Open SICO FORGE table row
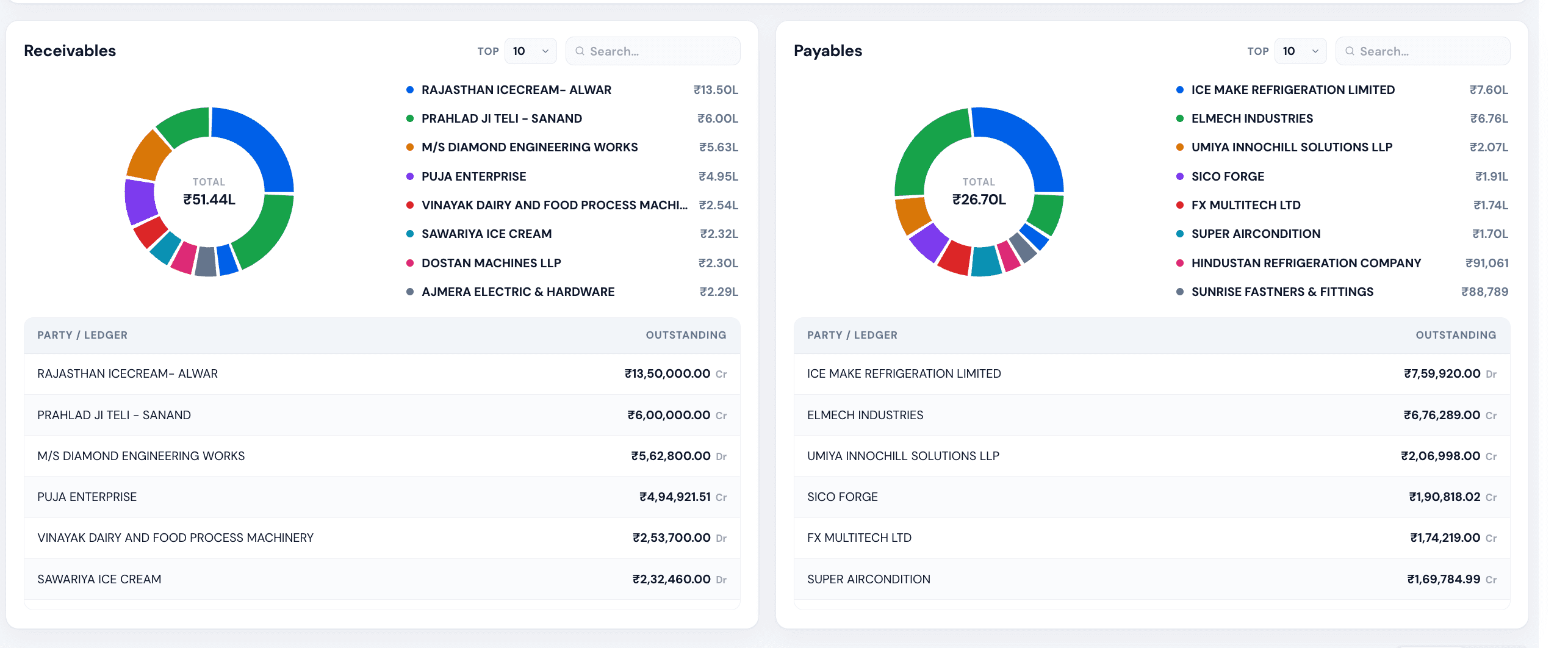Image resolution: width=1568 pixels, height=648 pixels. pyautogui.click(x=1152, y=497)
